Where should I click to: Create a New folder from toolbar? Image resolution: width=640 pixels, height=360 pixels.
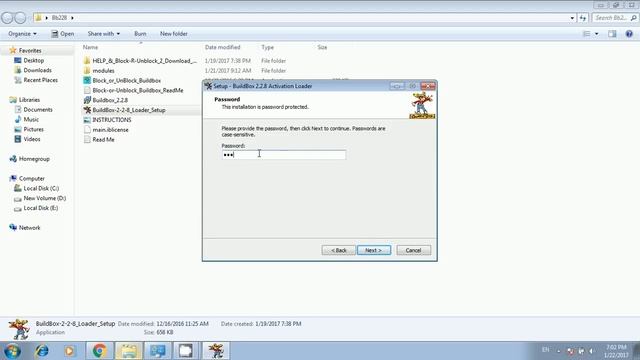pos(173,34)
